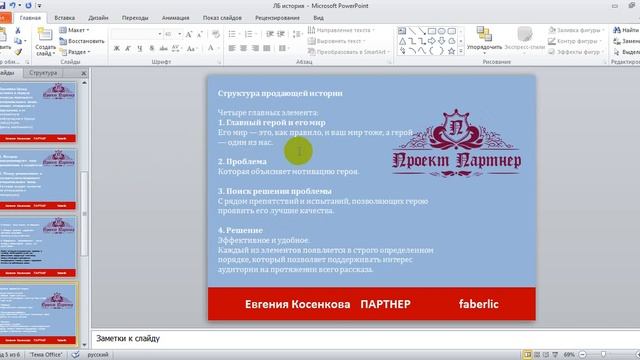The height and width of the screenshot is (360, 640).
Task: Open Эффекты фигур dropdown
Action: [576, 52]
